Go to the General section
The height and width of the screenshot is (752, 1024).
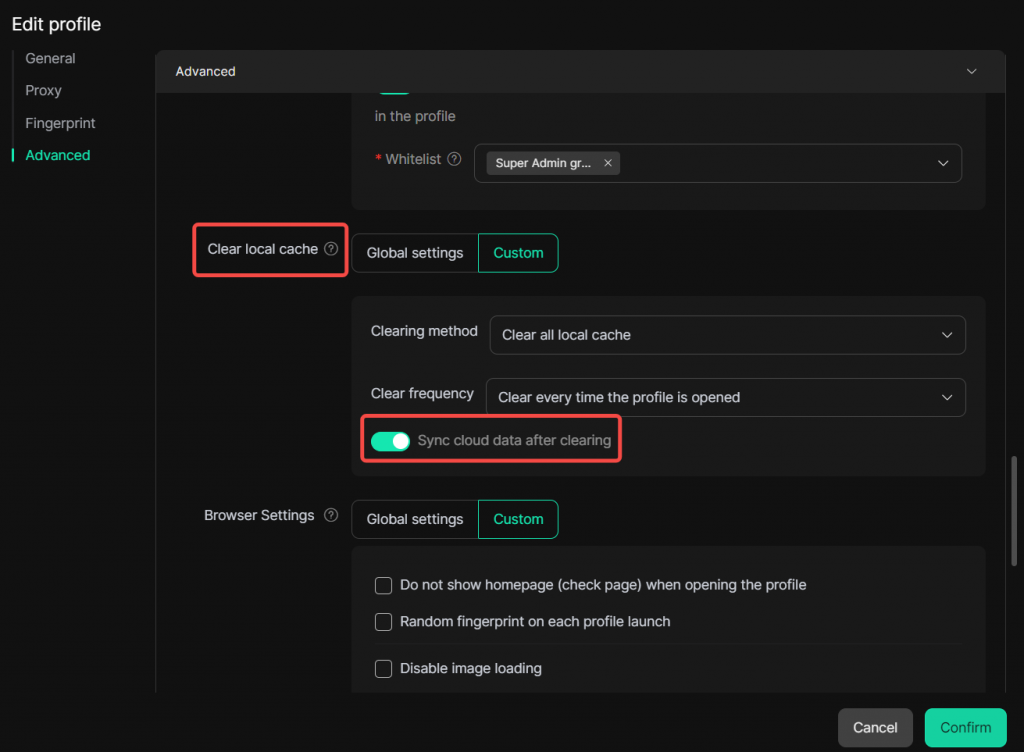coord(50,58)
